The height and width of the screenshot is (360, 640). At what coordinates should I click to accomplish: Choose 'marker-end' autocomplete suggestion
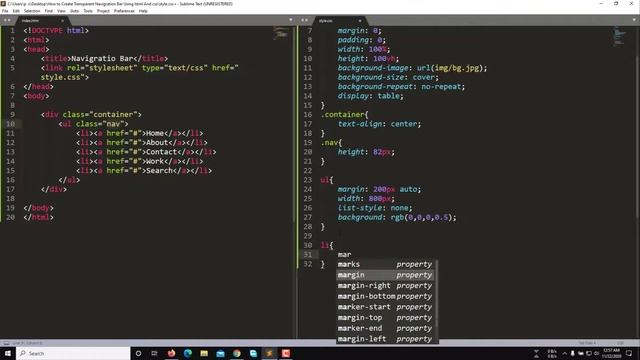384,328
